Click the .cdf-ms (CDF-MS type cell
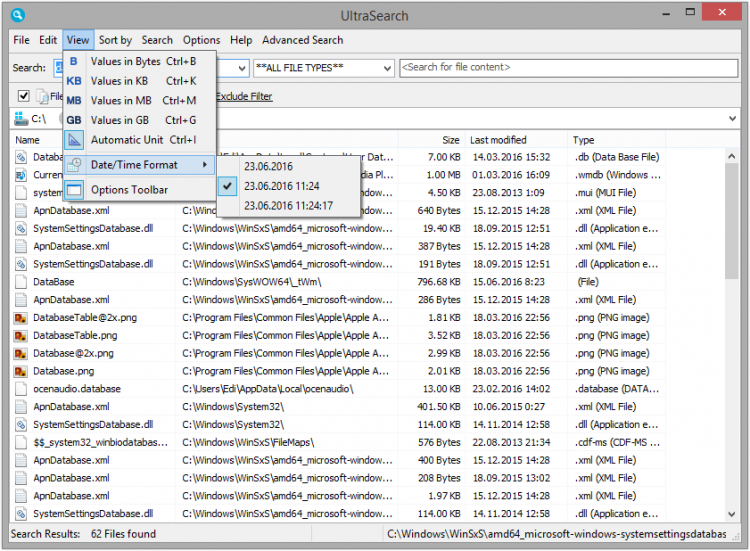750x551 pixels. 617,442
